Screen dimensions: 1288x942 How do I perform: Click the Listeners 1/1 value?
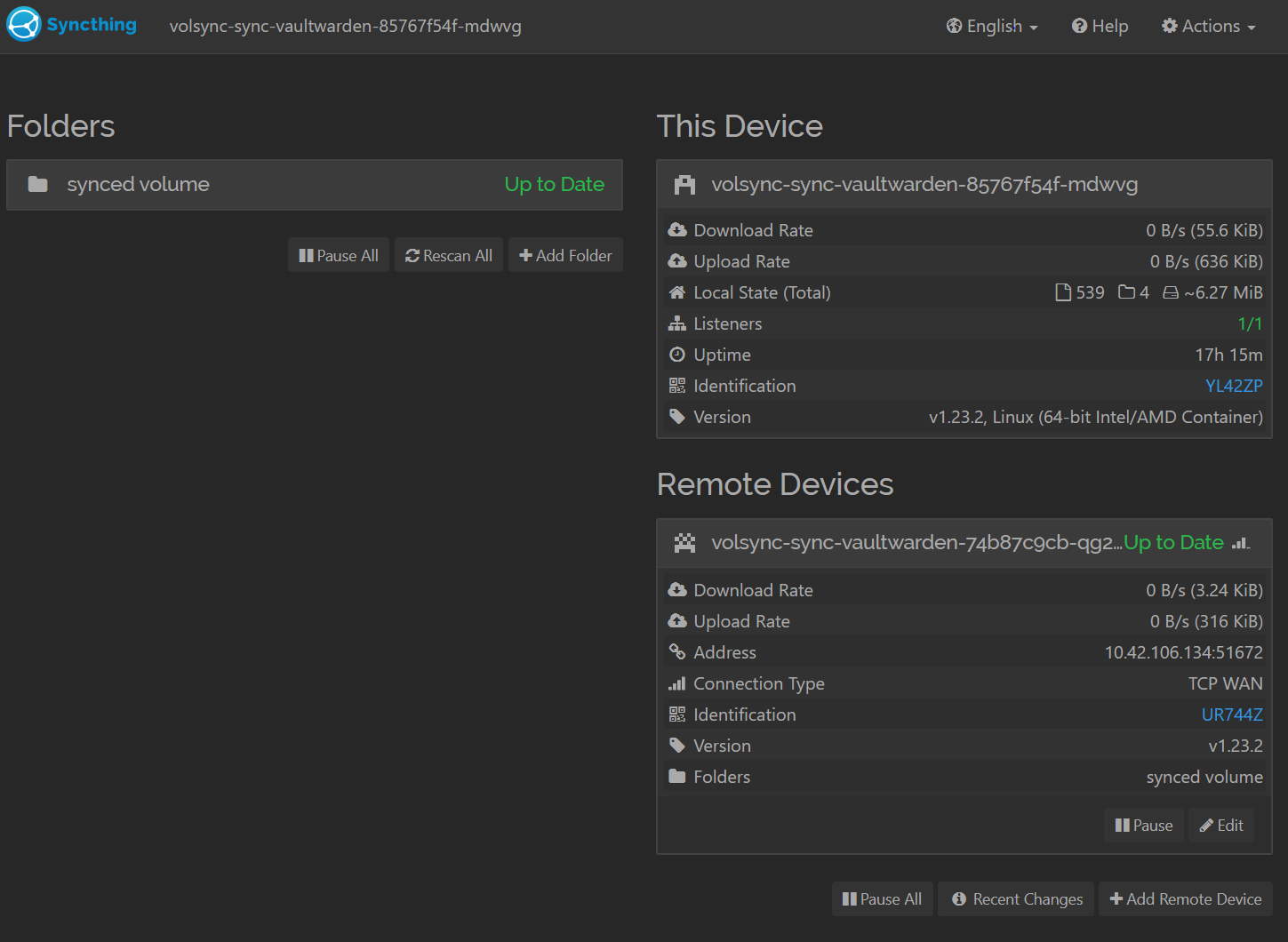[1250, 323]
